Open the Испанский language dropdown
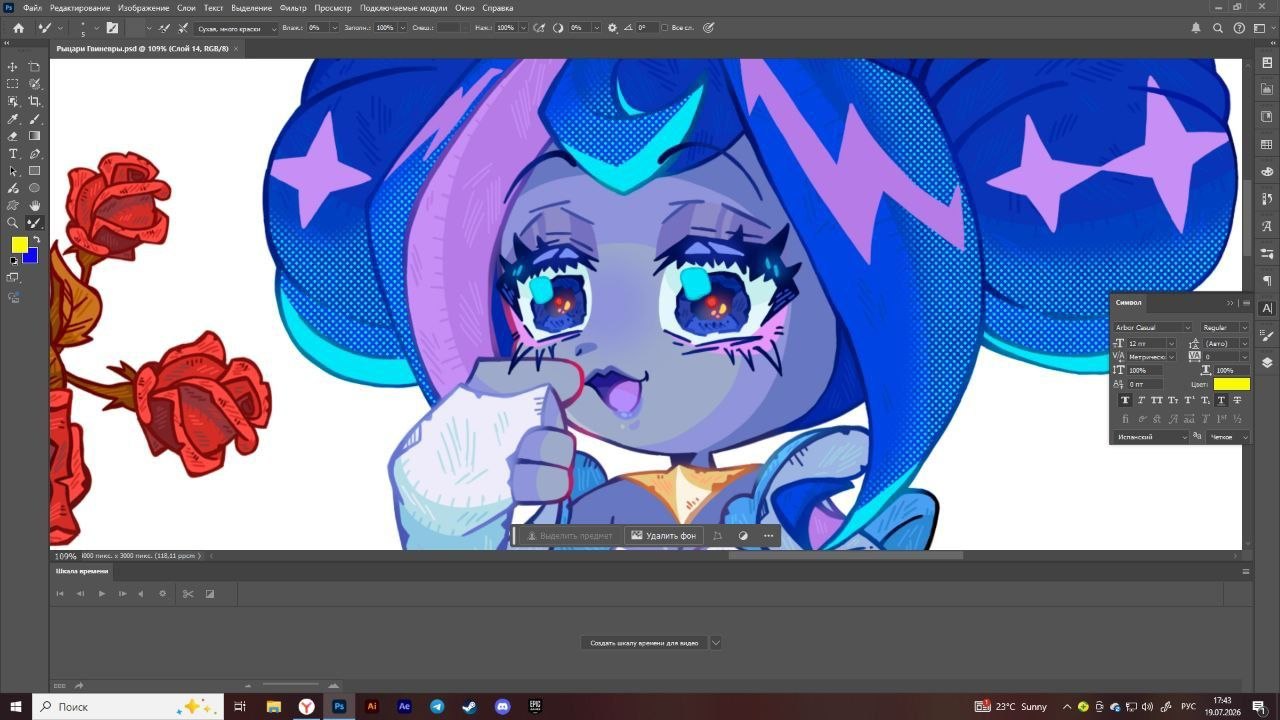Screen dimensions: 1280x720 tap(1151, 437)
